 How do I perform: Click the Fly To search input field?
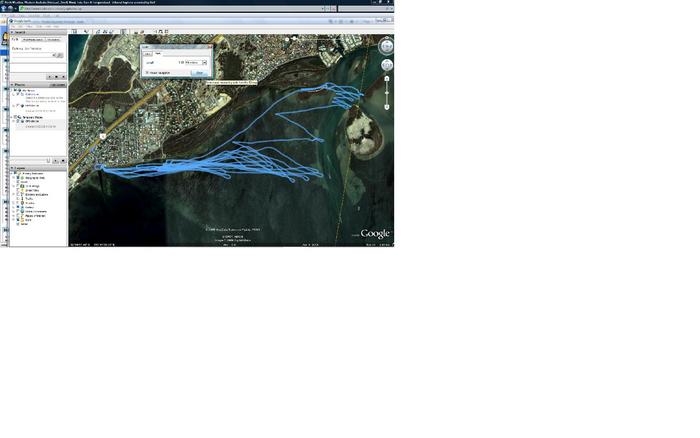(33, 55)
